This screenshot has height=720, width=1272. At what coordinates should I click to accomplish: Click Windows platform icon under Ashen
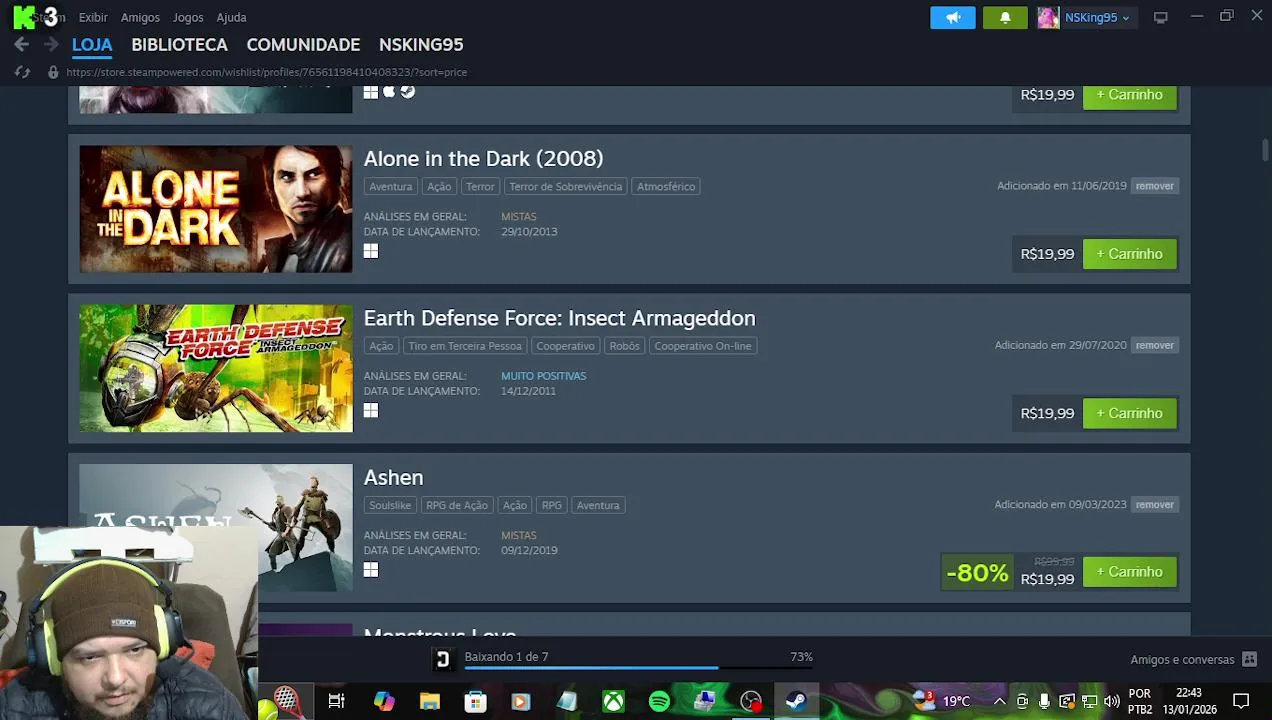(371, 570)
